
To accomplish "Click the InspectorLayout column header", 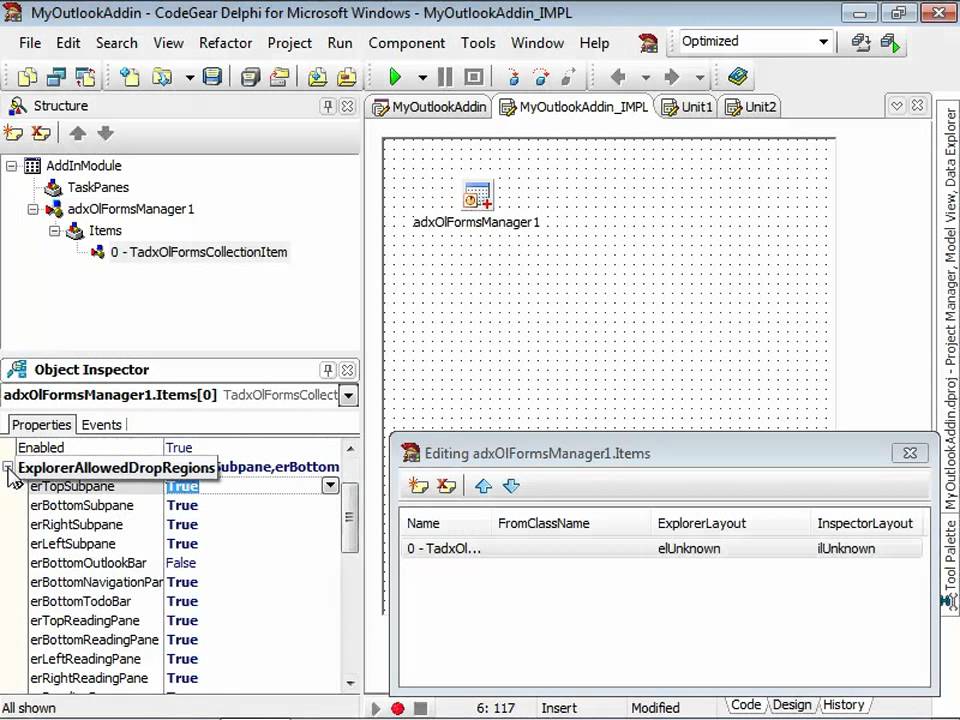I will tap(865, 523).
